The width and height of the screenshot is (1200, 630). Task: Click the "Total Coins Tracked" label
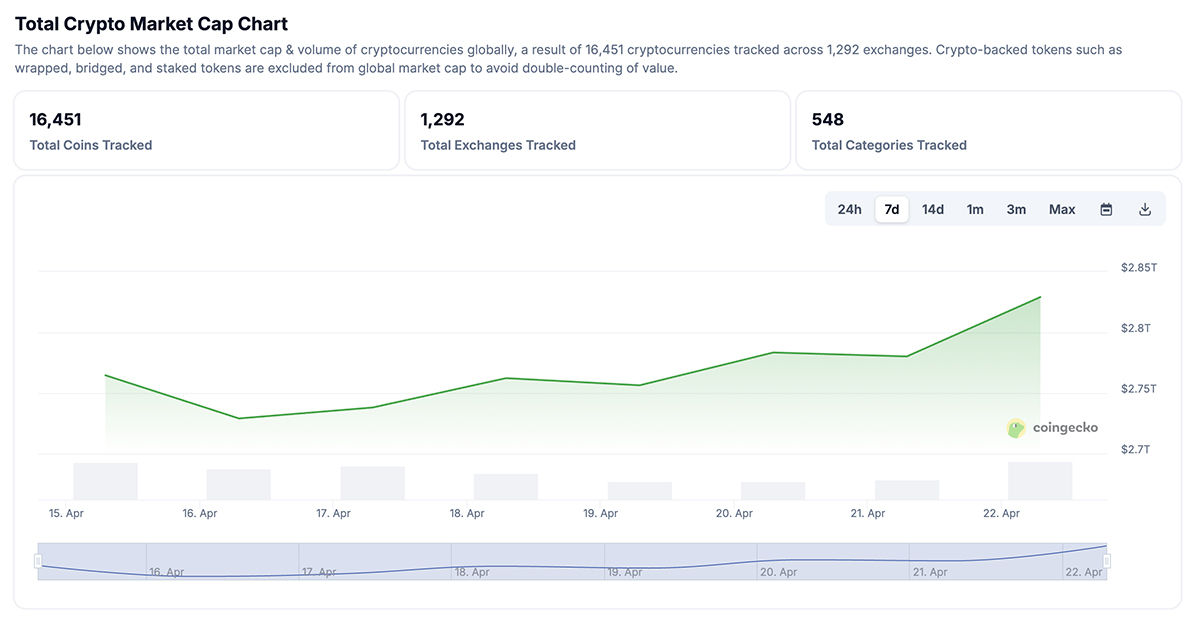coord(91,145)
